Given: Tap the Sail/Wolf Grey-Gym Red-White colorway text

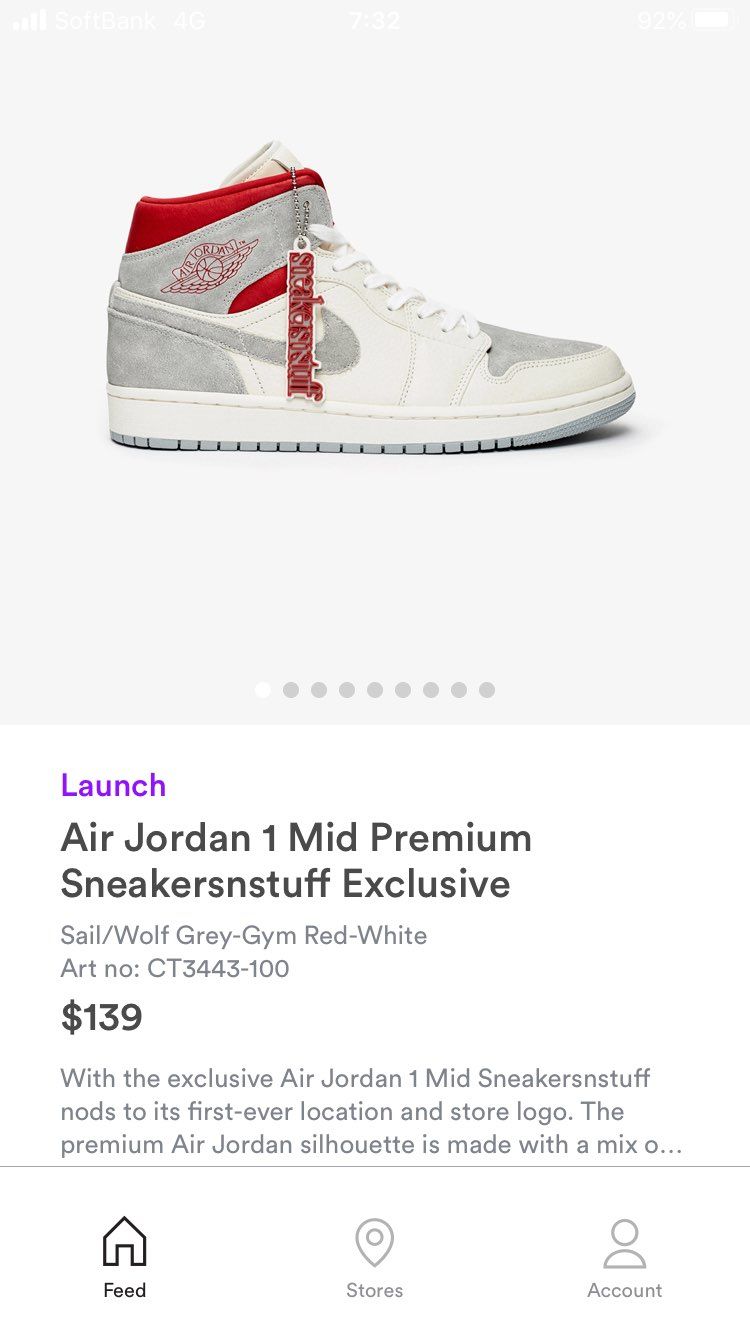Looking at the screenshot, I should (x=244, y=936).
